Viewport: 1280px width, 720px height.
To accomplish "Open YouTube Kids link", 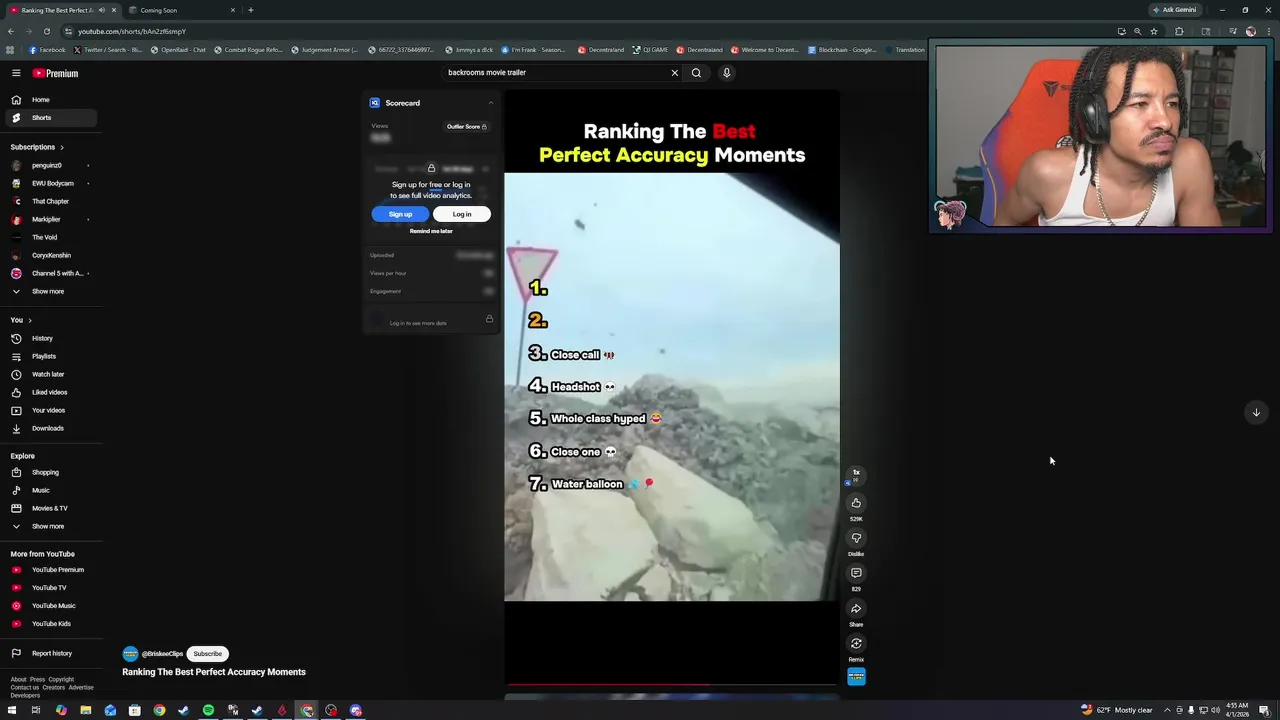I will [x=49, y=624].
